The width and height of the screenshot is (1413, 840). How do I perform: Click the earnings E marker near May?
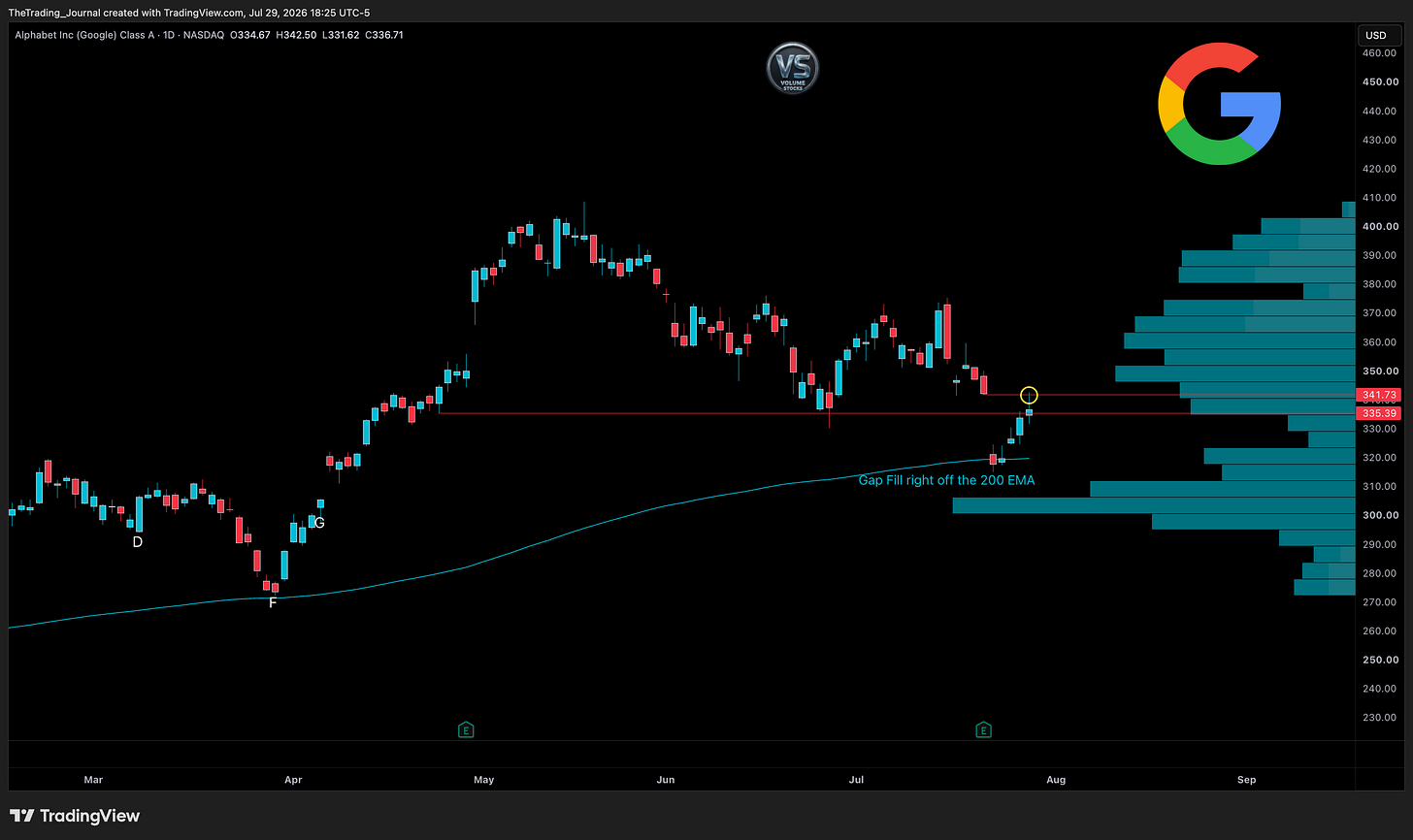coord(466,729)
